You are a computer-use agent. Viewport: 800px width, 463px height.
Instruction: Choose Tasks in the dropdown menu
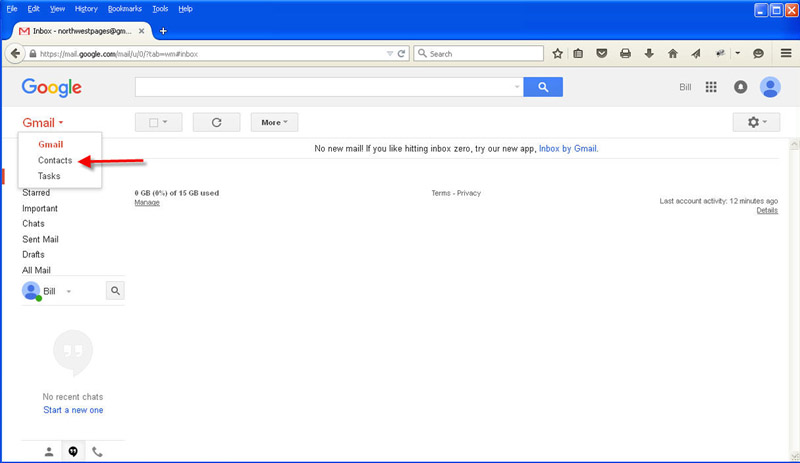click(x=49, y=176)
